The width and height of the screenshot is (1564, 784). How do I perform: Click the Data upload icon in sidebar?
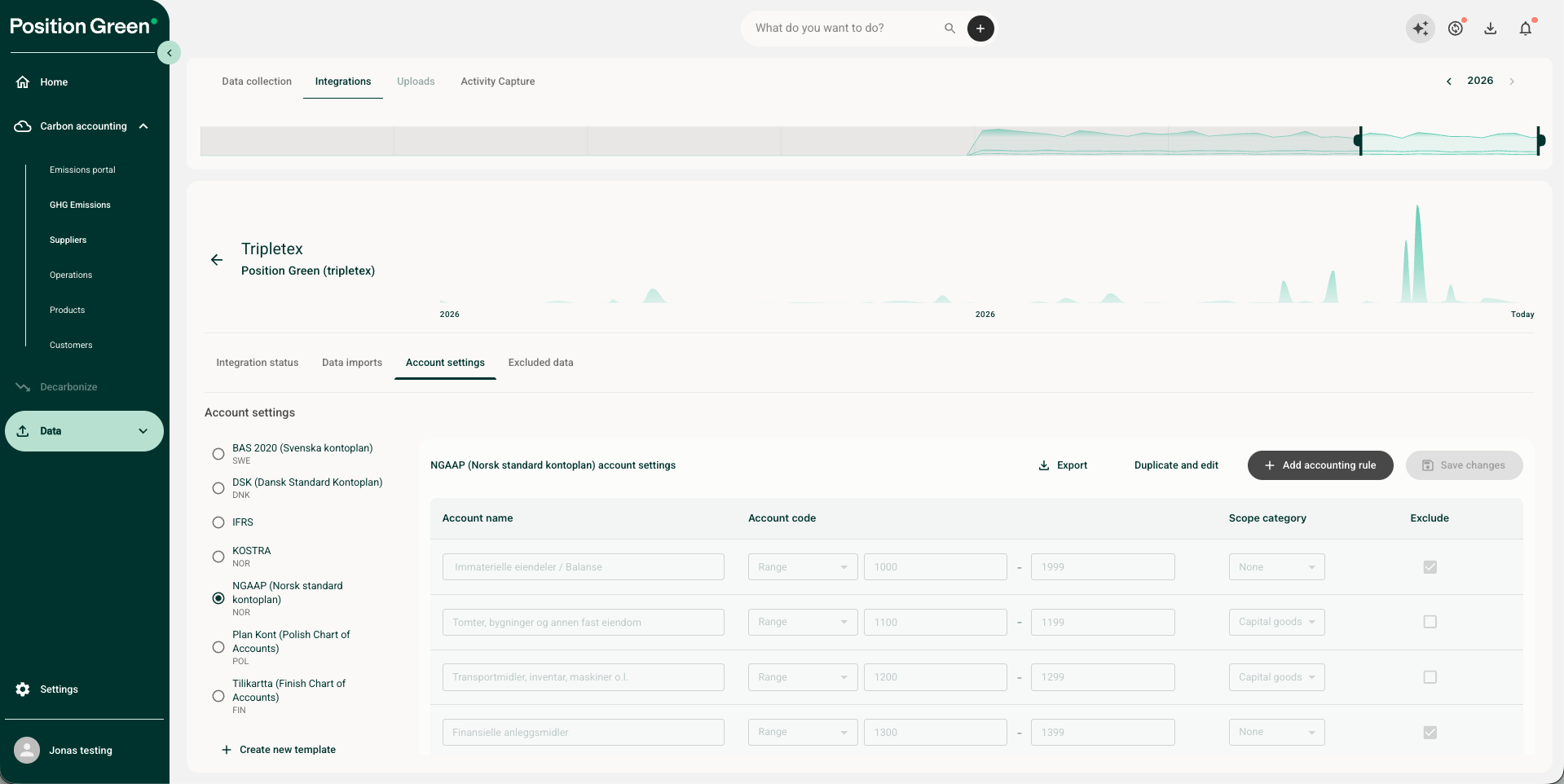click(23, 431)
